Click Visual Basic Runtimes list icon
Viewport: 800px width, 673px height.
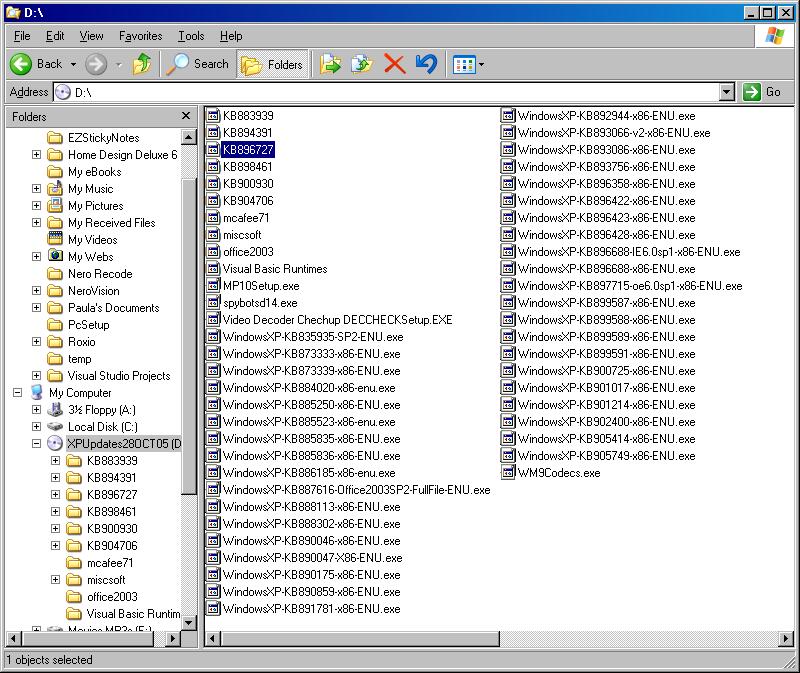213,268
